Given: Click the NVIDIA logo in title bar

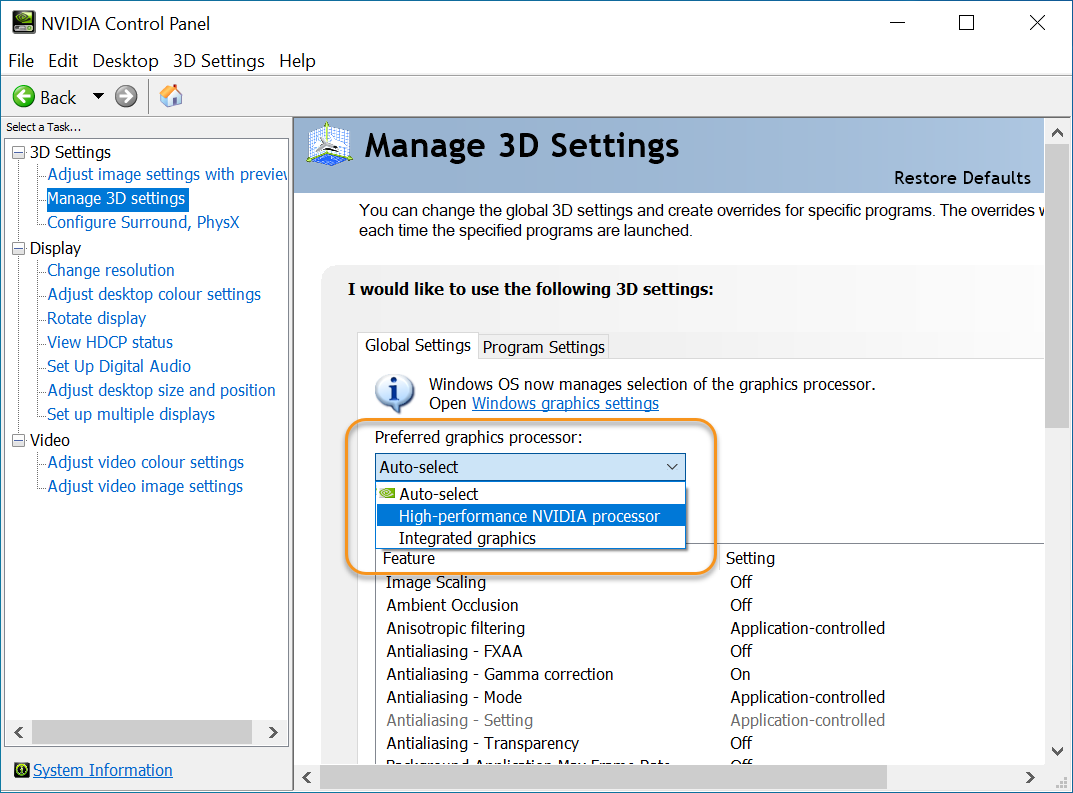Looking at the screenshot, I should [x=24, y=23].
